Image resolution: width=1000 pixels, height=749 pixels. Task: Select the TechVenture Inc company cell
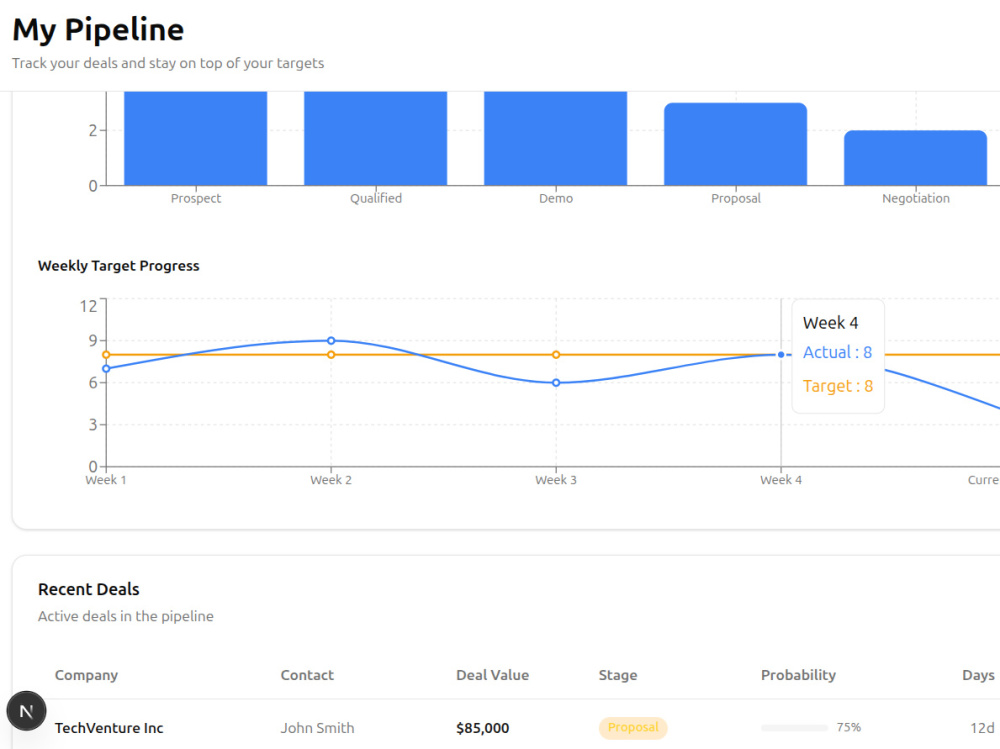109,728
